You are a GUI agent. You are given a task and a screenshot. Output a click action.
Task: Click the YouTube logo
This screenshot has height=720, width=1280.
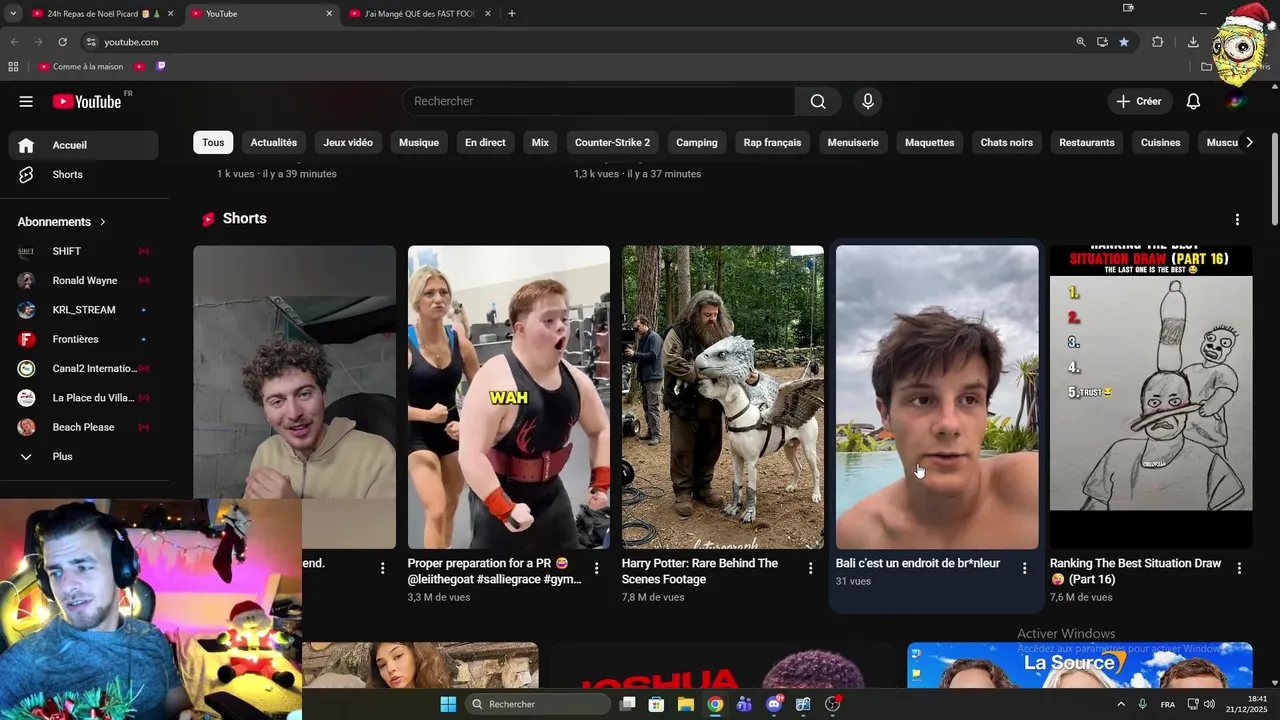coord(87,101)
